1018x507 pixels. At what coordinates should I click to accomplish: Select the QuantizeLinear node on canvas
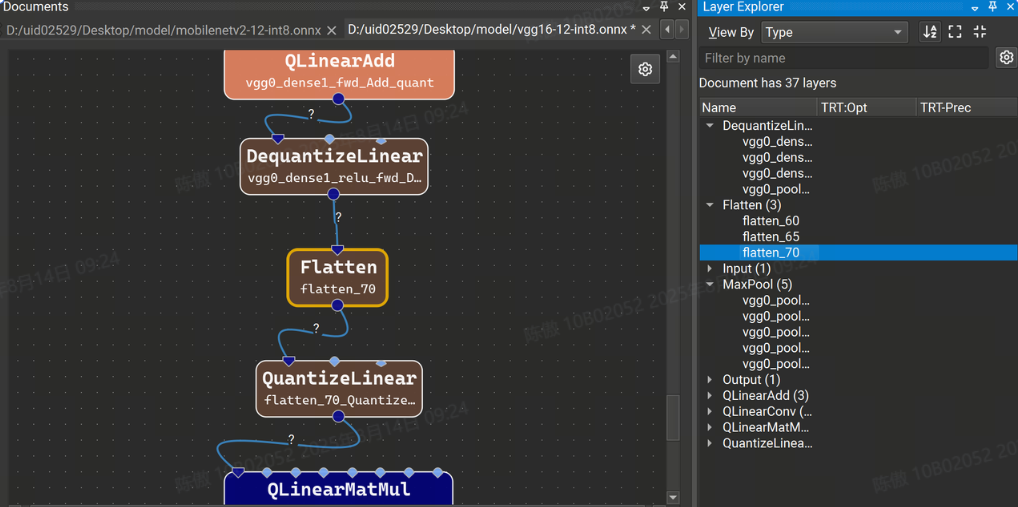point(338,388)
